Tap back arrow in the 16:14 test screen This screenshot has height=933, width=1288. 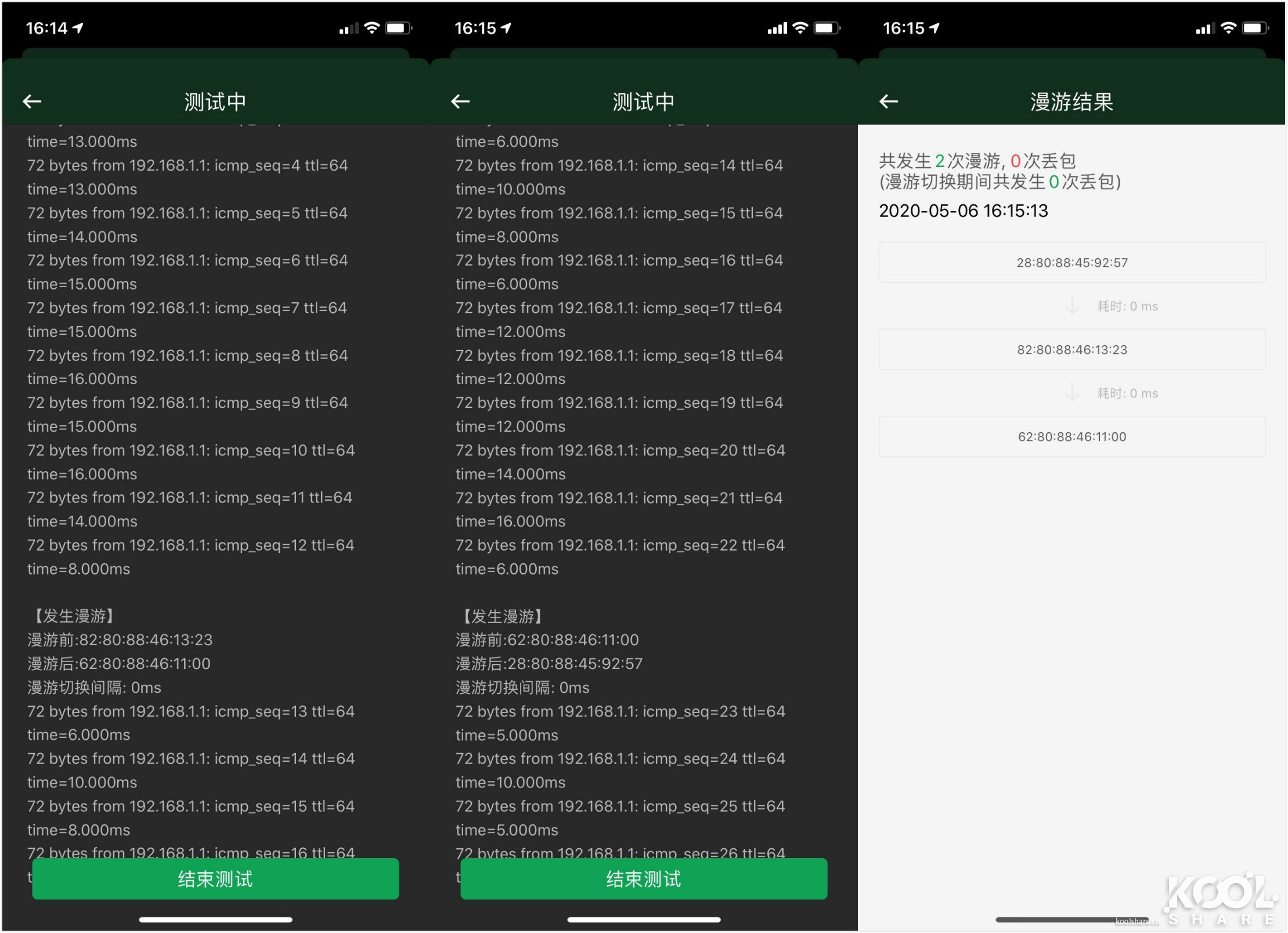(x=32, y=102)
